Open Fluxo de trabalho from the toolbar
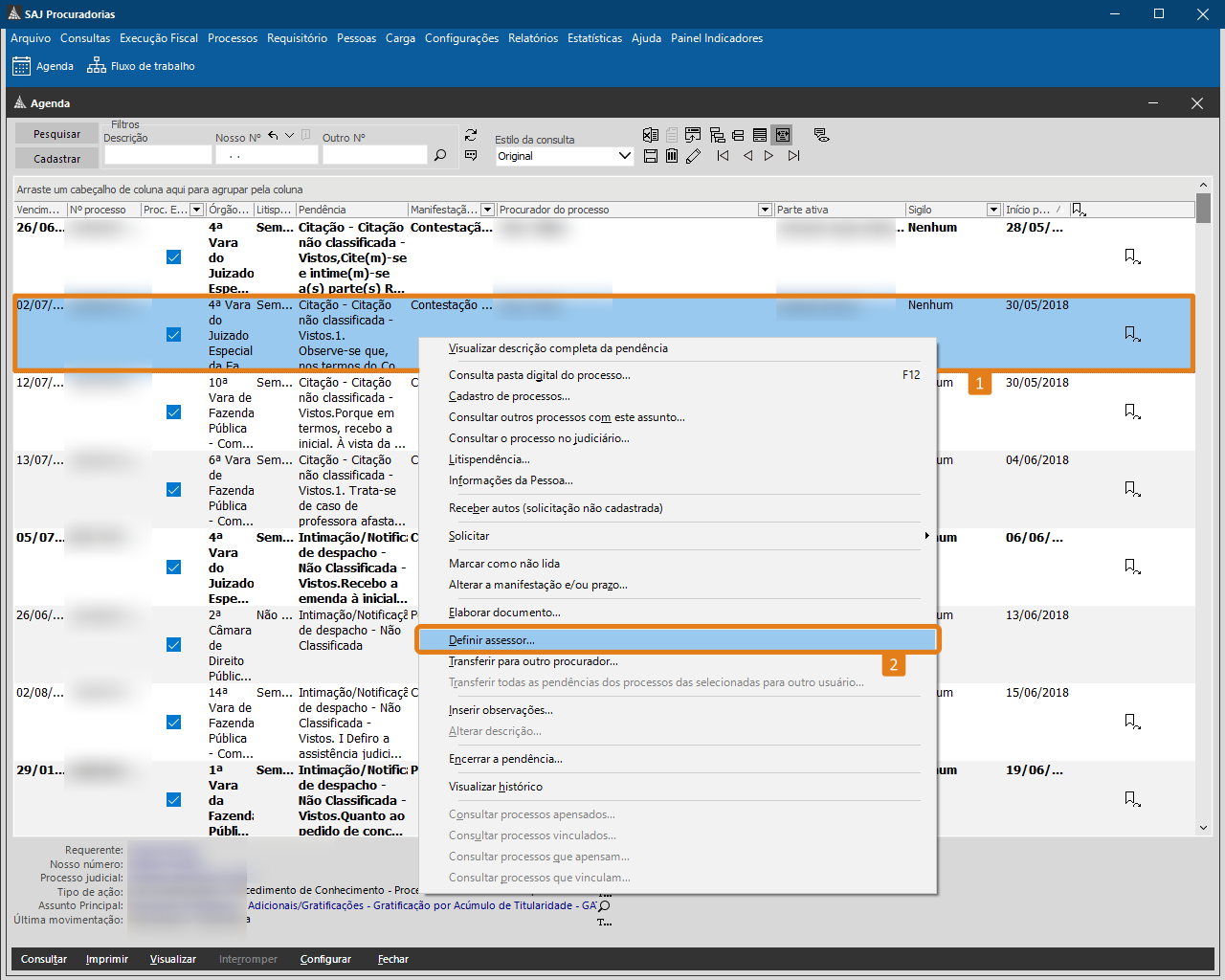This screenshot has height=980, width=1225. [x=142, y=66]
